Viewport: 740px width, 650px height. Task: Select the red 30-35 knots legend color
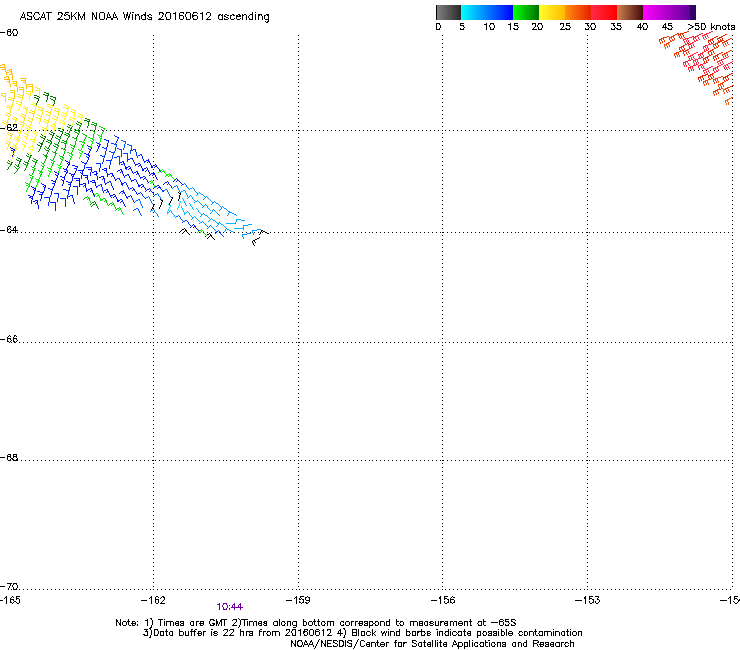click(x=604, y=12)
